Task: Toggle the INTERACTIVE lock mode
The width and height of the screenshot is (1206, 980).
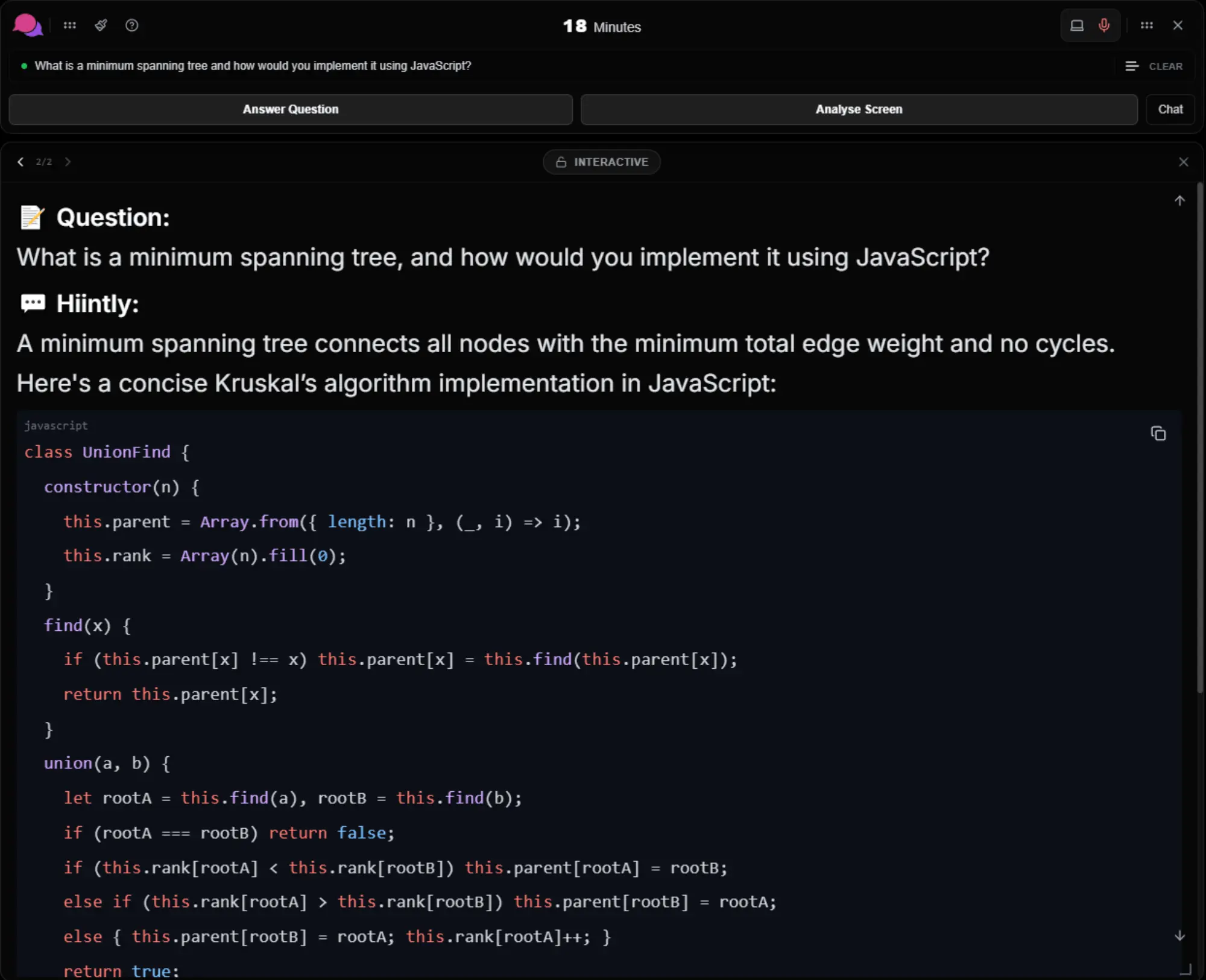Action: [x=601, y=162]
